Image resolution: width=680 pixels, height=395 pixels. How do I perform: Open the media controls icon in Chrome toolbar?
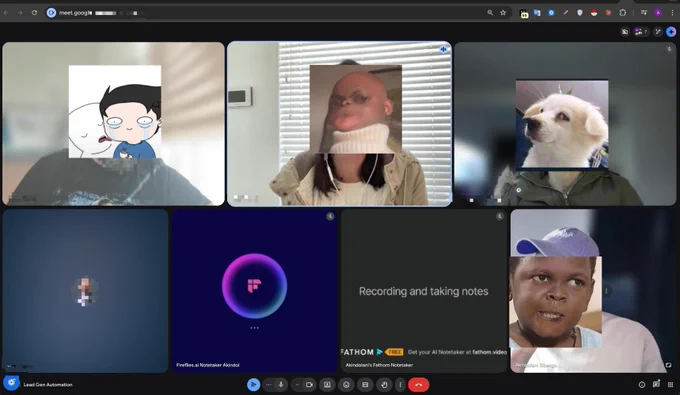pos(644,13)
